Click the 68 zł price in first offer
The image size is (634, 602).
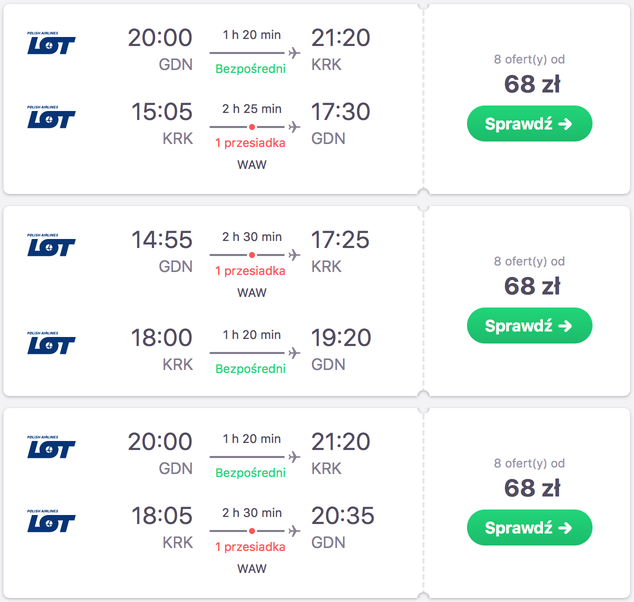[532, 84]
